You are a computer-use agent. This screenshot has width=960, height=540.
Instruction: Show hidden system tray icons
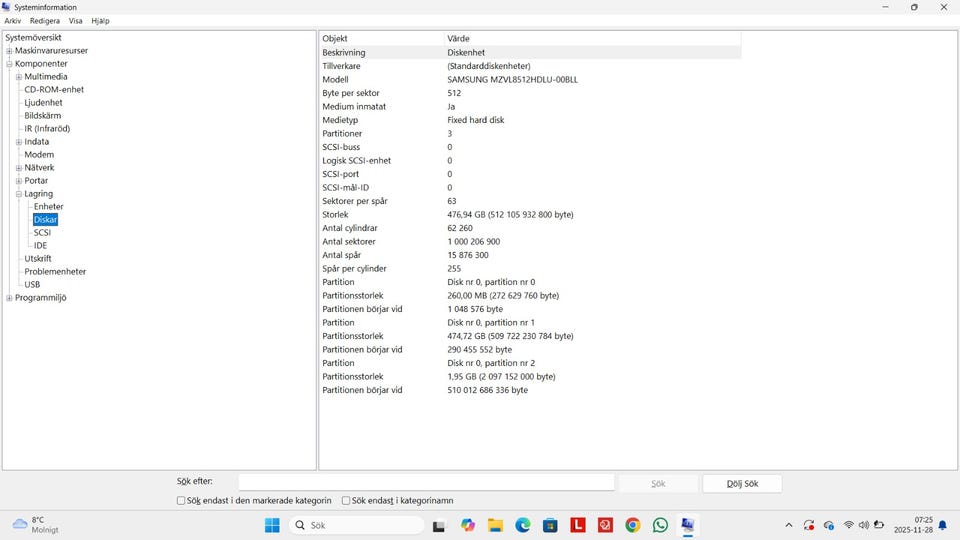tap(788, 525)
